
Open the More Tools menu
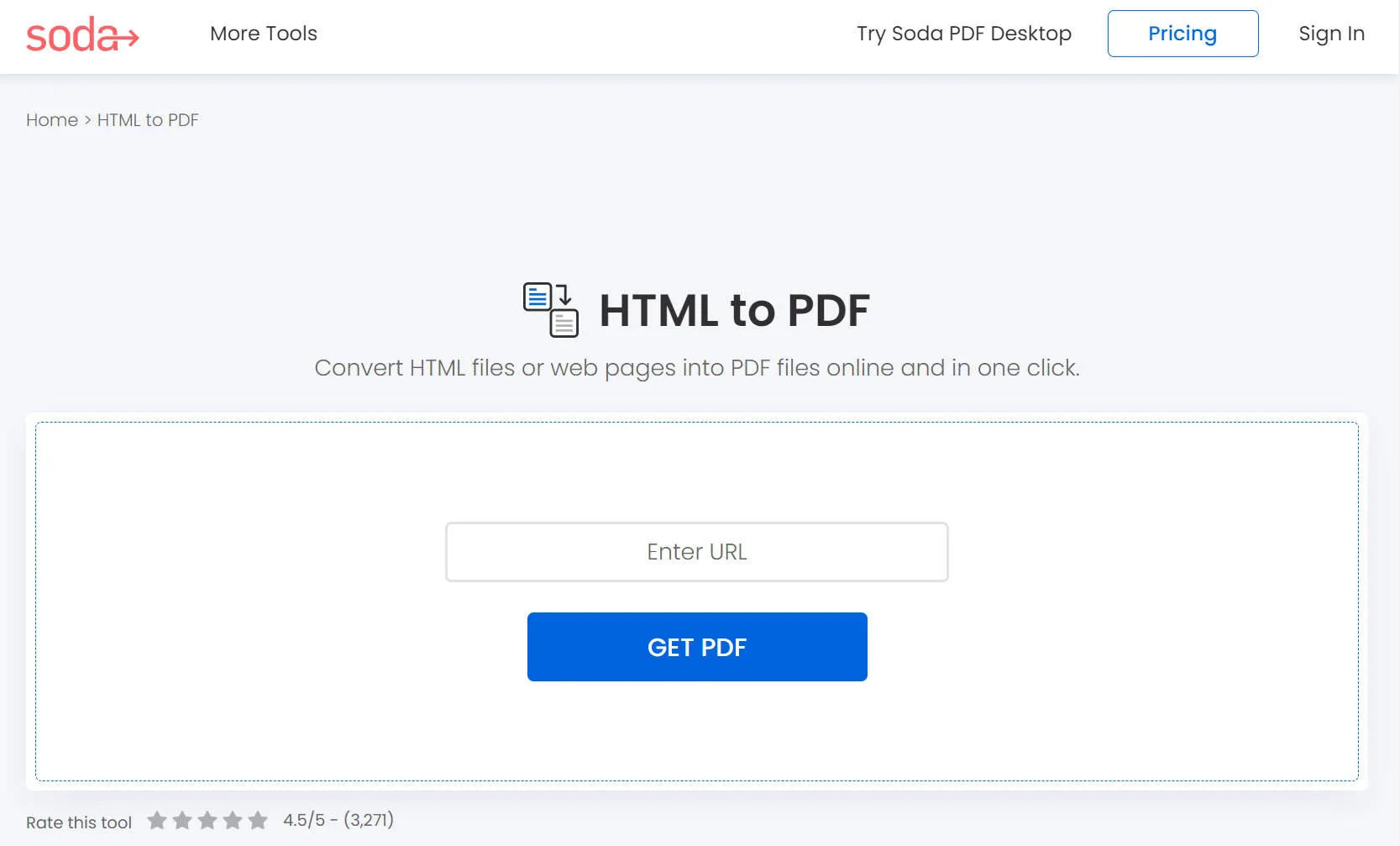(263, 34)
